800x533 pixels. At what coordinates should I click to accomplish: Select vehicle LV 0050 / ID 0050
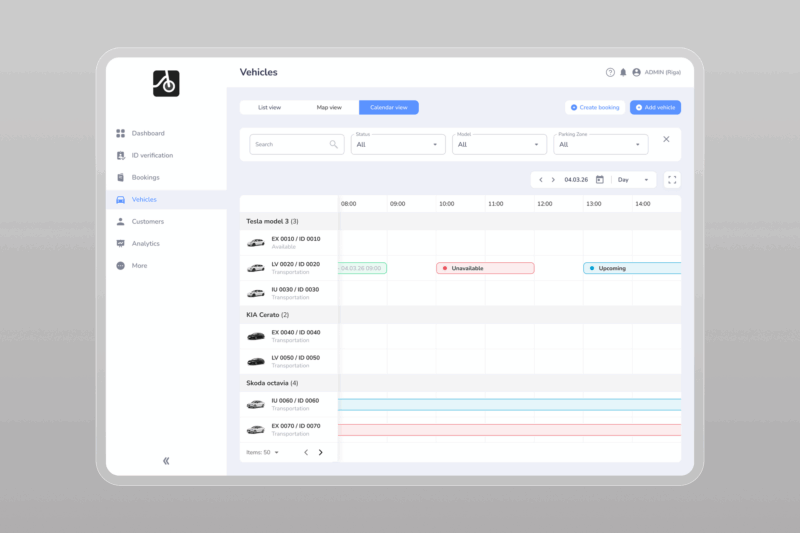289,362
